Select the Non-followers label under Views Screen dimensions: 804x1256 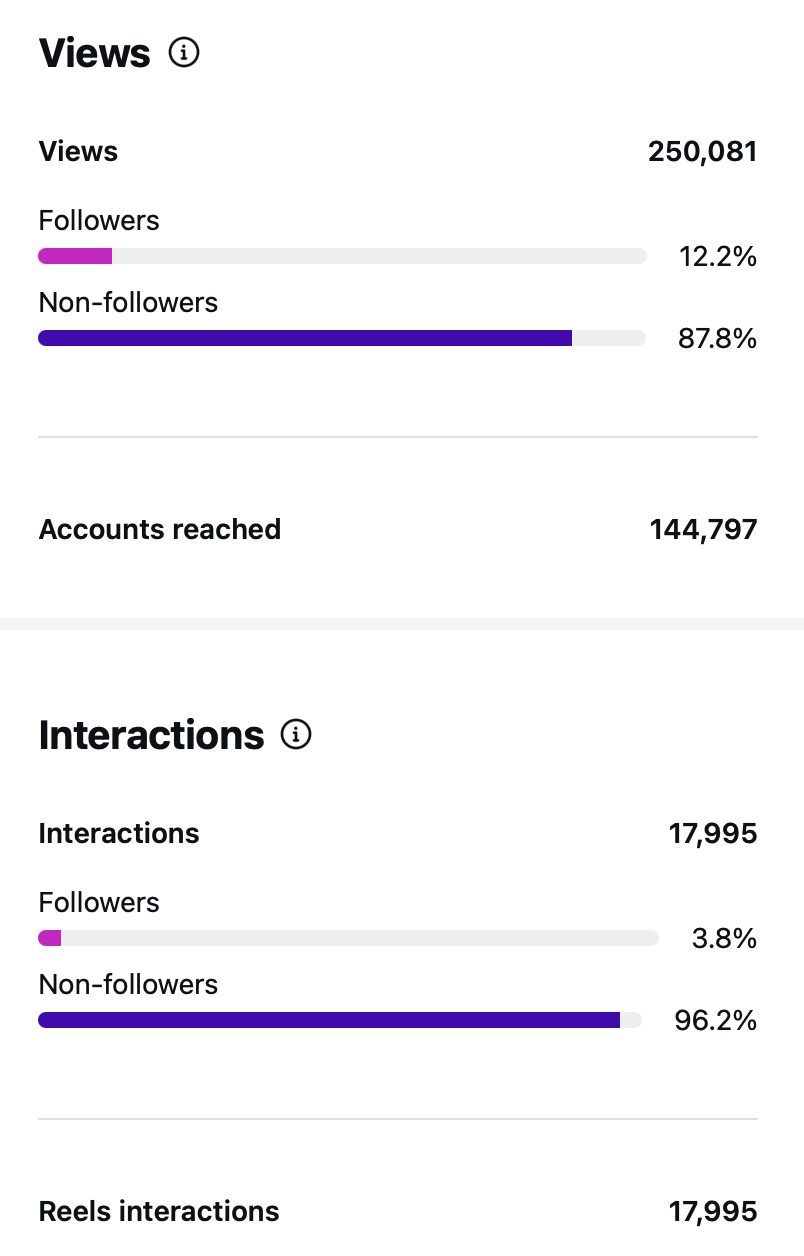point(127,302)
